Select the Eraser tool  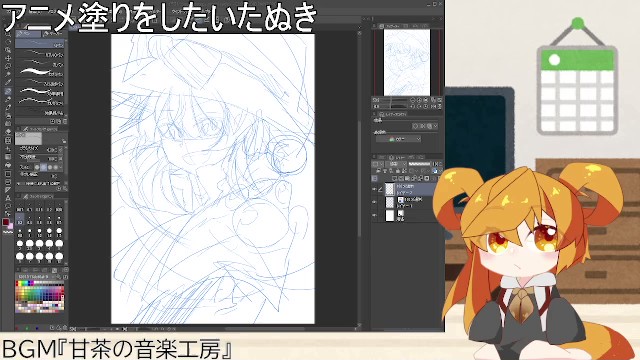pyautogui.click(x=8, y=132)
